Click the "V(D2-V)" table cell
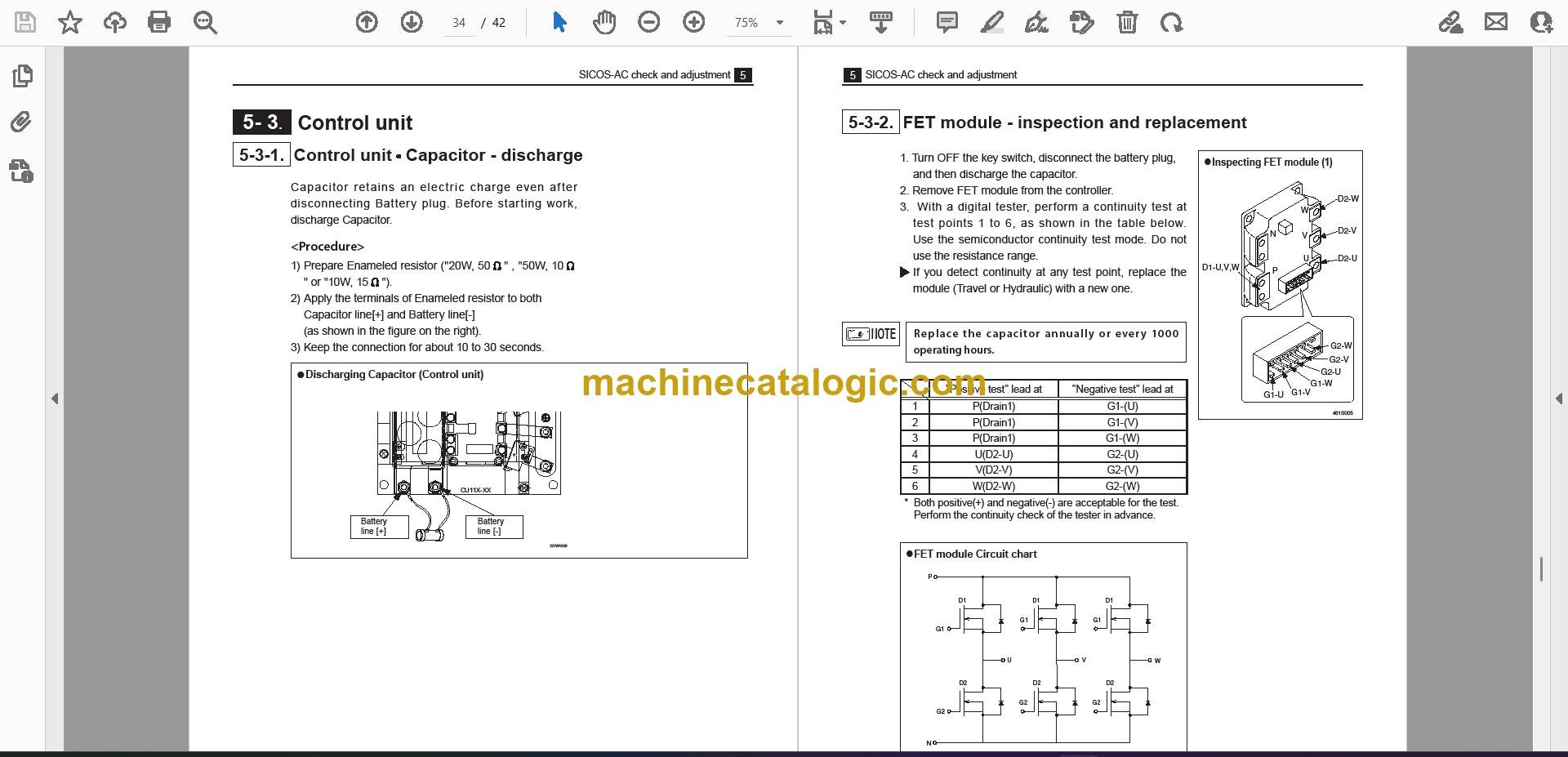The height and width of the screenshot is (757, 1568). (x=994, y=470)
